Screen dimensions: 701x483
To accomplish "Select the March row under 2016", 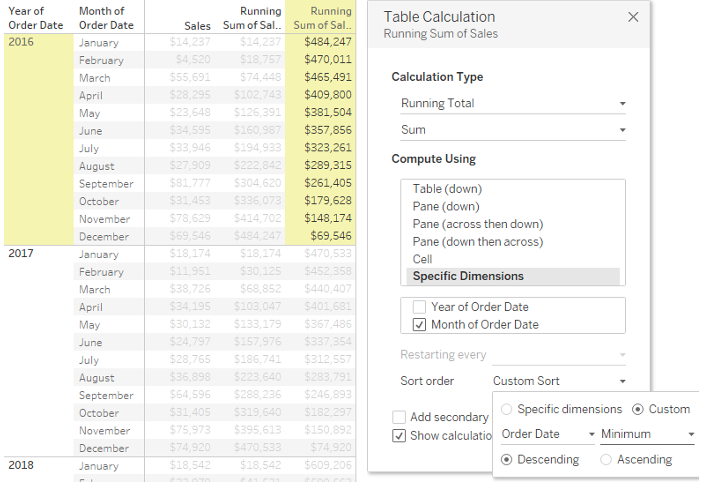I will pos(95,78).
